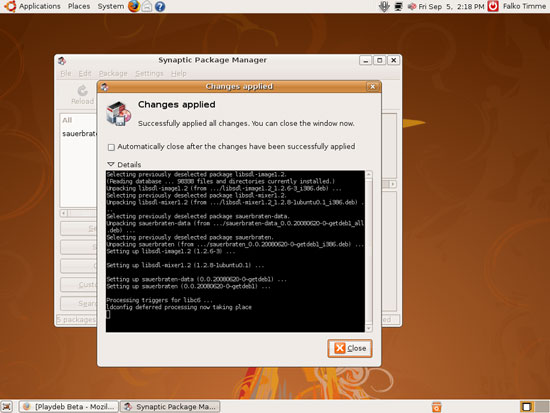Open the trash icon in bottom panel

(436, 407)
